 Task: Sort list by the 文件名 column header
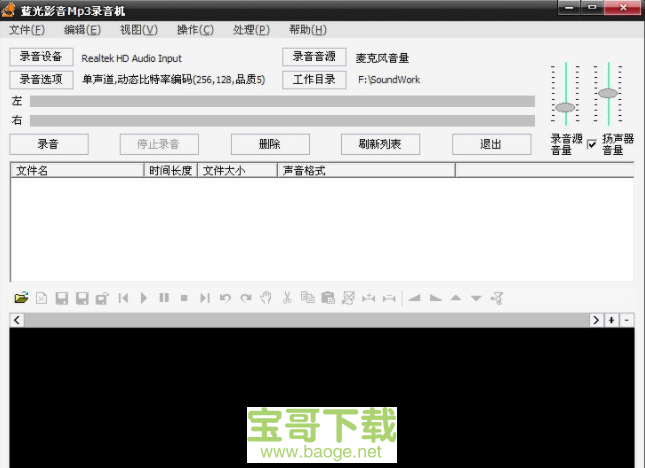pyautogui.click(x=77, y=171)
